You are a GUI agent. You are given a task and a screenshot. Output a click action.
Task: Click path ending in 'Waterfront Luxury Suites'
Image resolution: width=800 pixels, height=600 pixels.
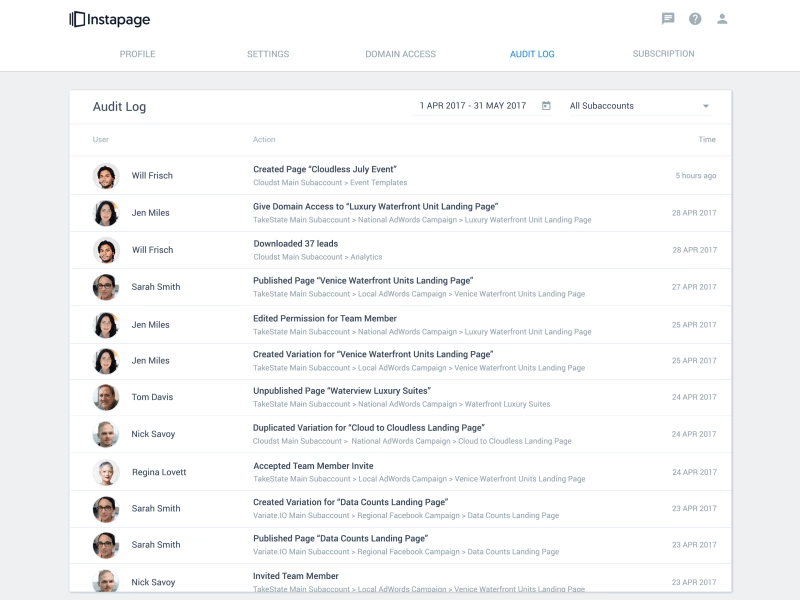[x=402, y=404]
